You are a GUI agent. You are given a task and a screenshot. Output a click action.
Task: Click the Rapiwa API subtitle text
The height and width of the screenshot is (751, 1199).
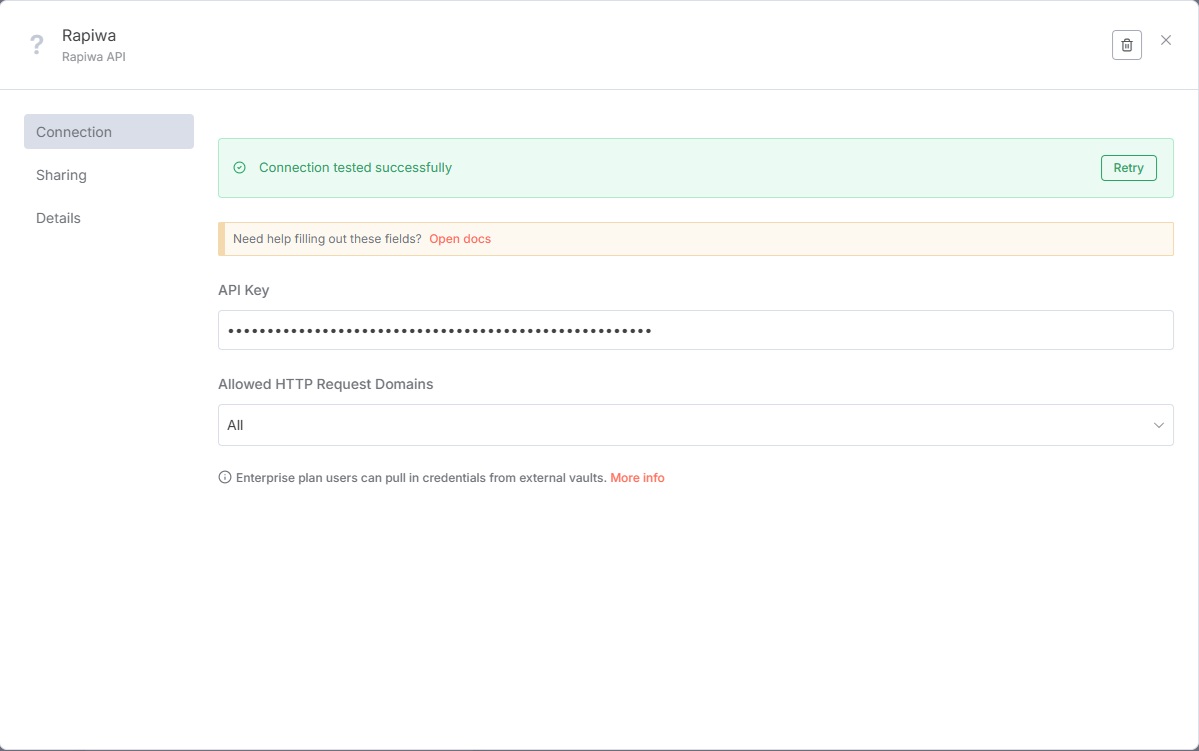(94, 57)
